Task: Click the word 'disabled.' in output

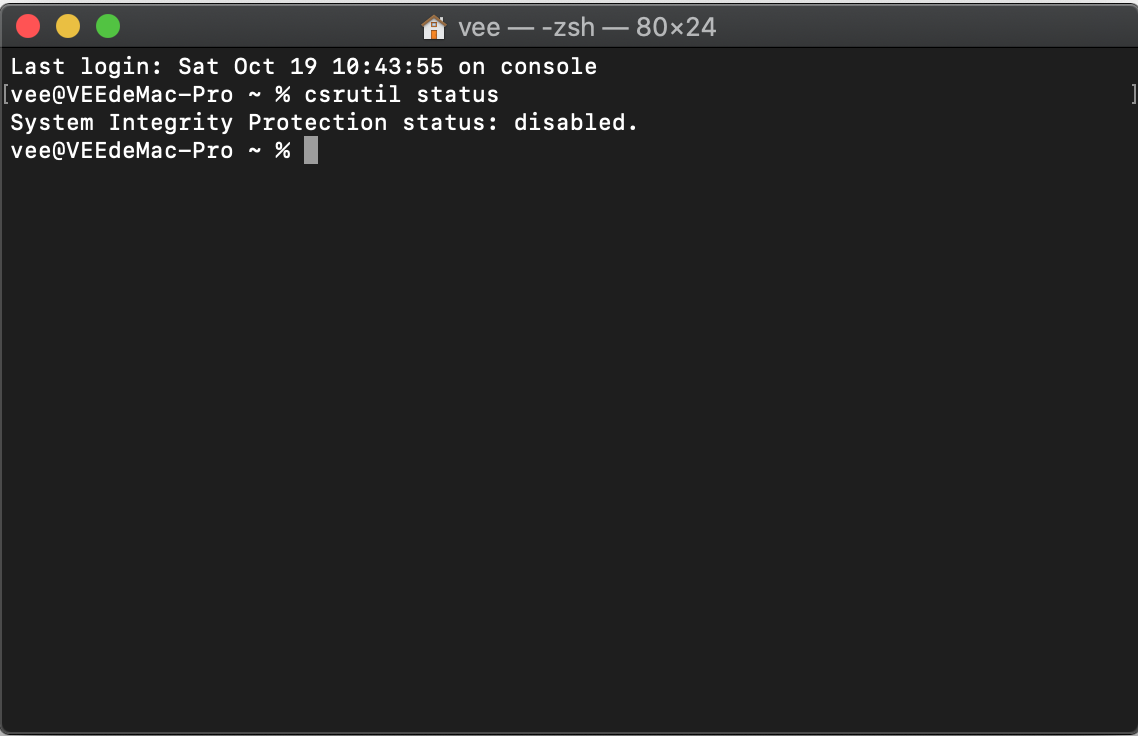Action: click(x=576, y=122)
